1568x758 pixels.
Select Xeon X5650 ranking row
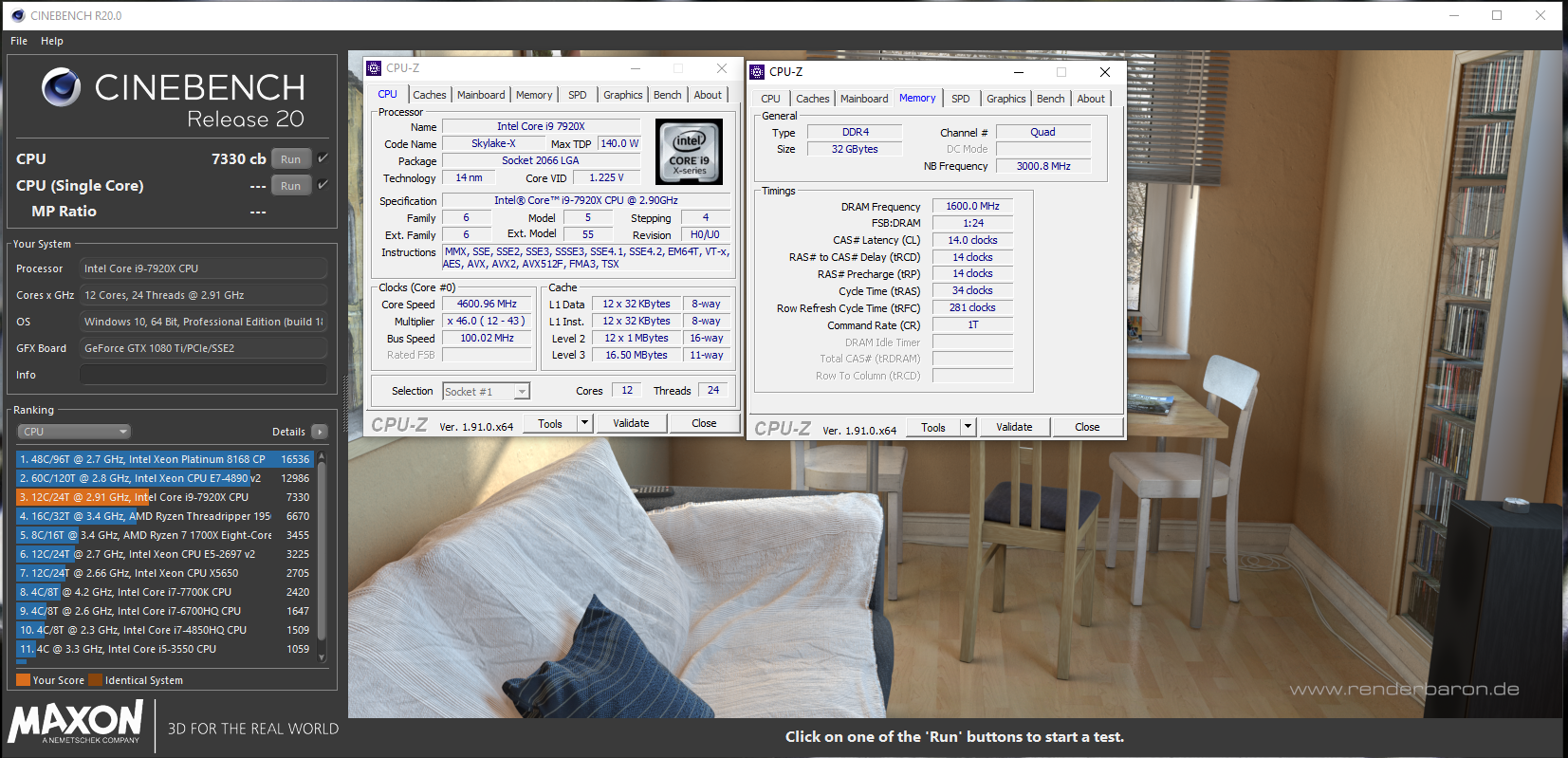pos(165,573)
